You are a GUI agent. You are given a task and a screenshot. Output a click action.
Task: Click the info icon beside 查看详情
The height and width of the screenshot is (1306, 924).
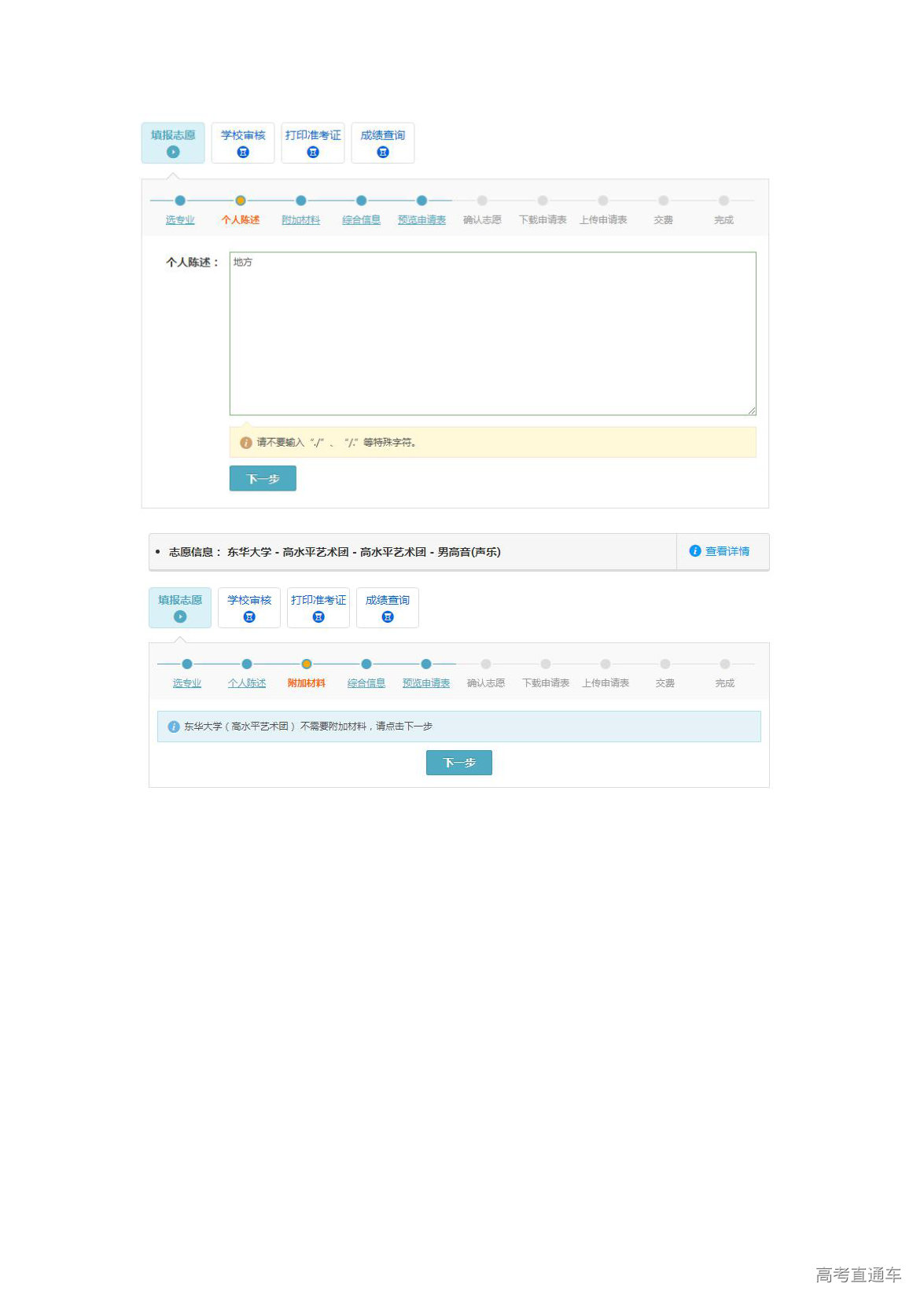pos(695,551)
